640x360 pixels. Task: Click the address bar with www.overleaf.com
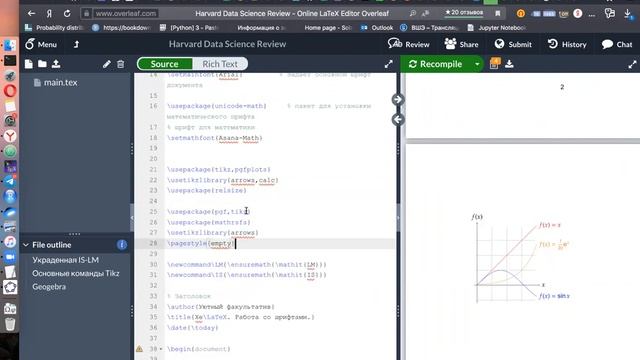pos(126,13)
